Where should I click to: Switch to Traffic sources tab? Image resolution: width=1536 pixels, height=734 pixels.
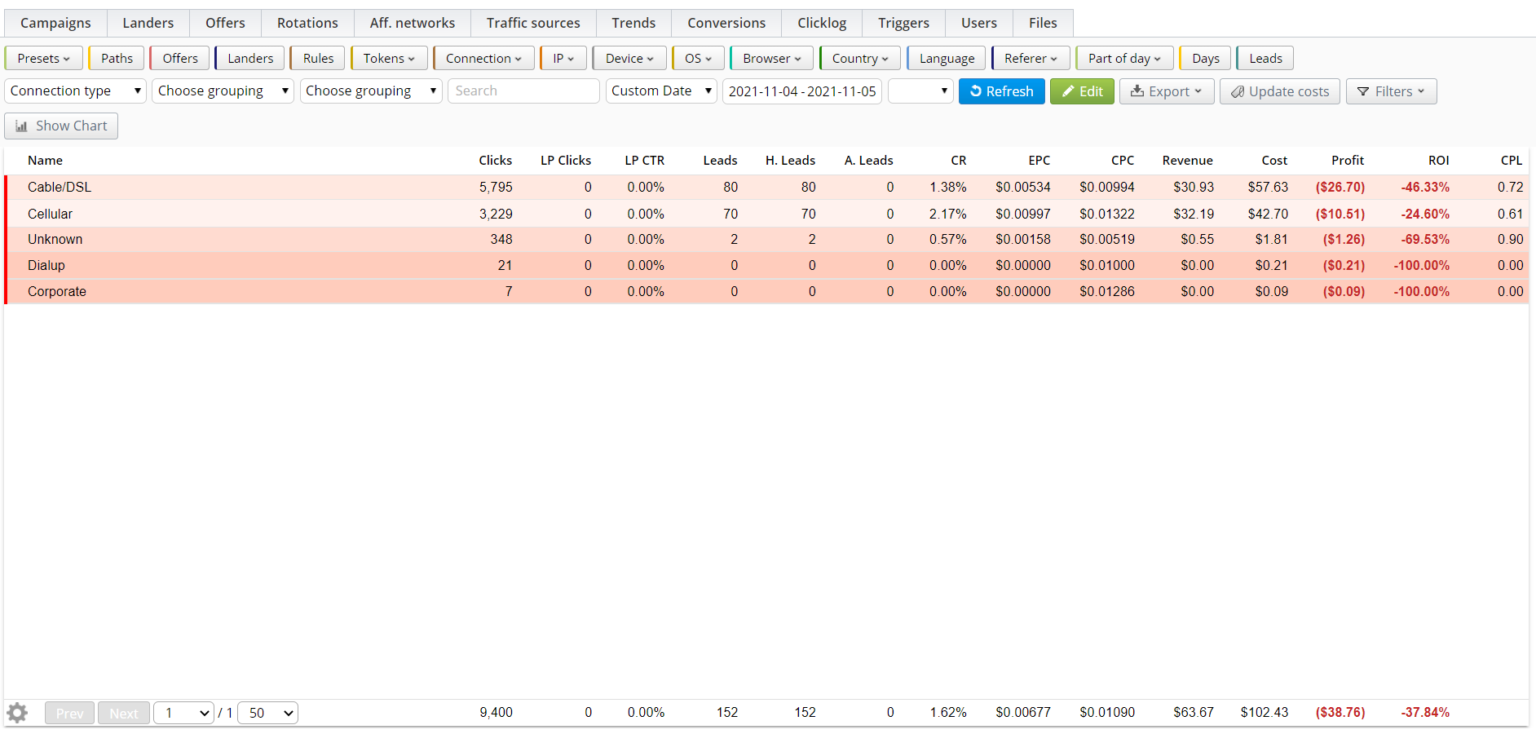point(533,23)
